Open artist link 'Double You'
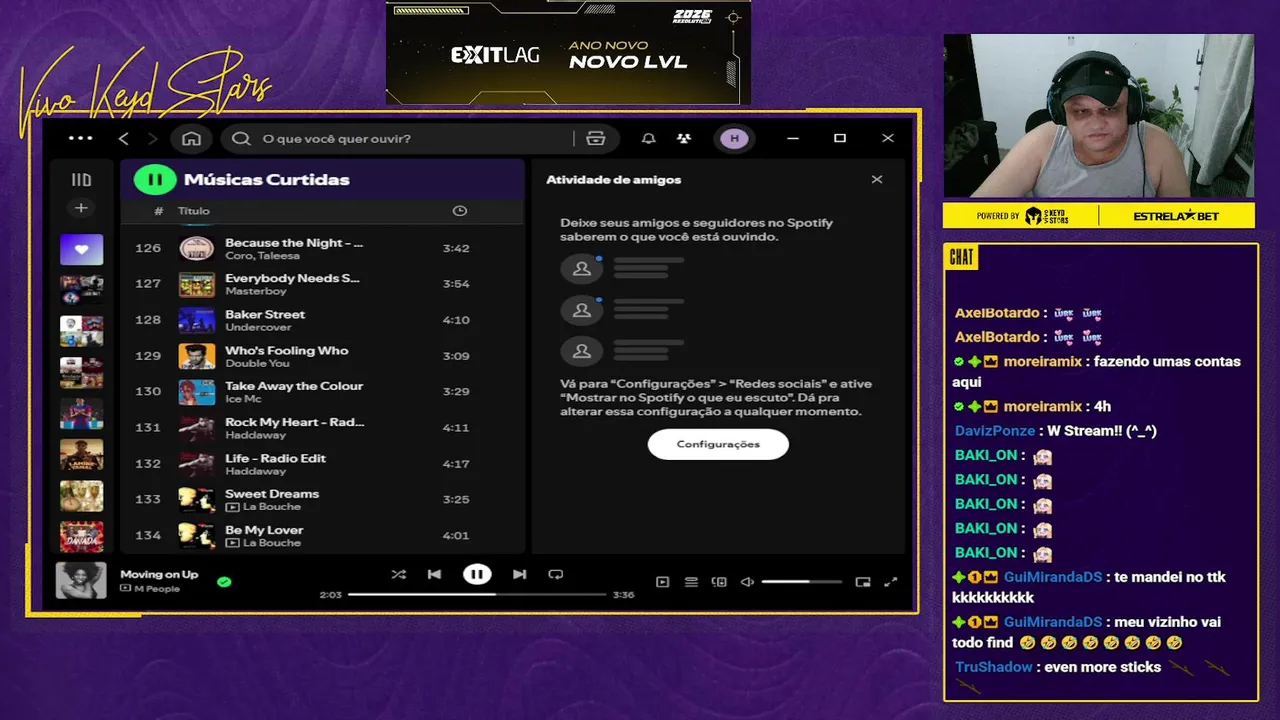Viewport: 1280px width, 720px height. [x=257, y=363]
